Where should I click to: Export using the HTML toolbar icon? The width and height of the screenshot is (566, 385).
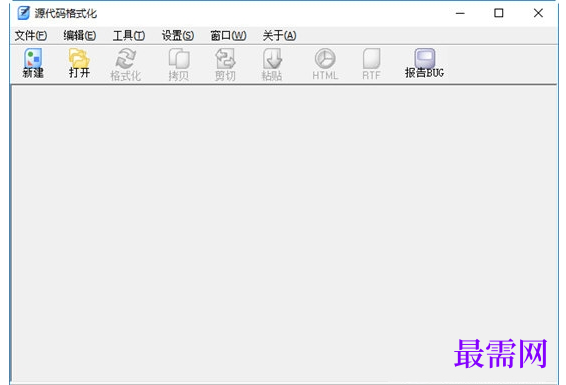pos(325,64)
